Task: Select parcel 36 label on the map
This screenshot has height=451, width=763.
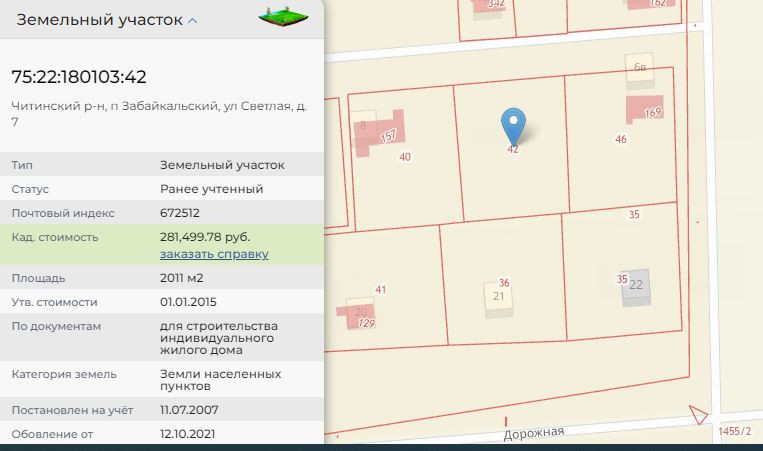Action: tap(504, 283)
